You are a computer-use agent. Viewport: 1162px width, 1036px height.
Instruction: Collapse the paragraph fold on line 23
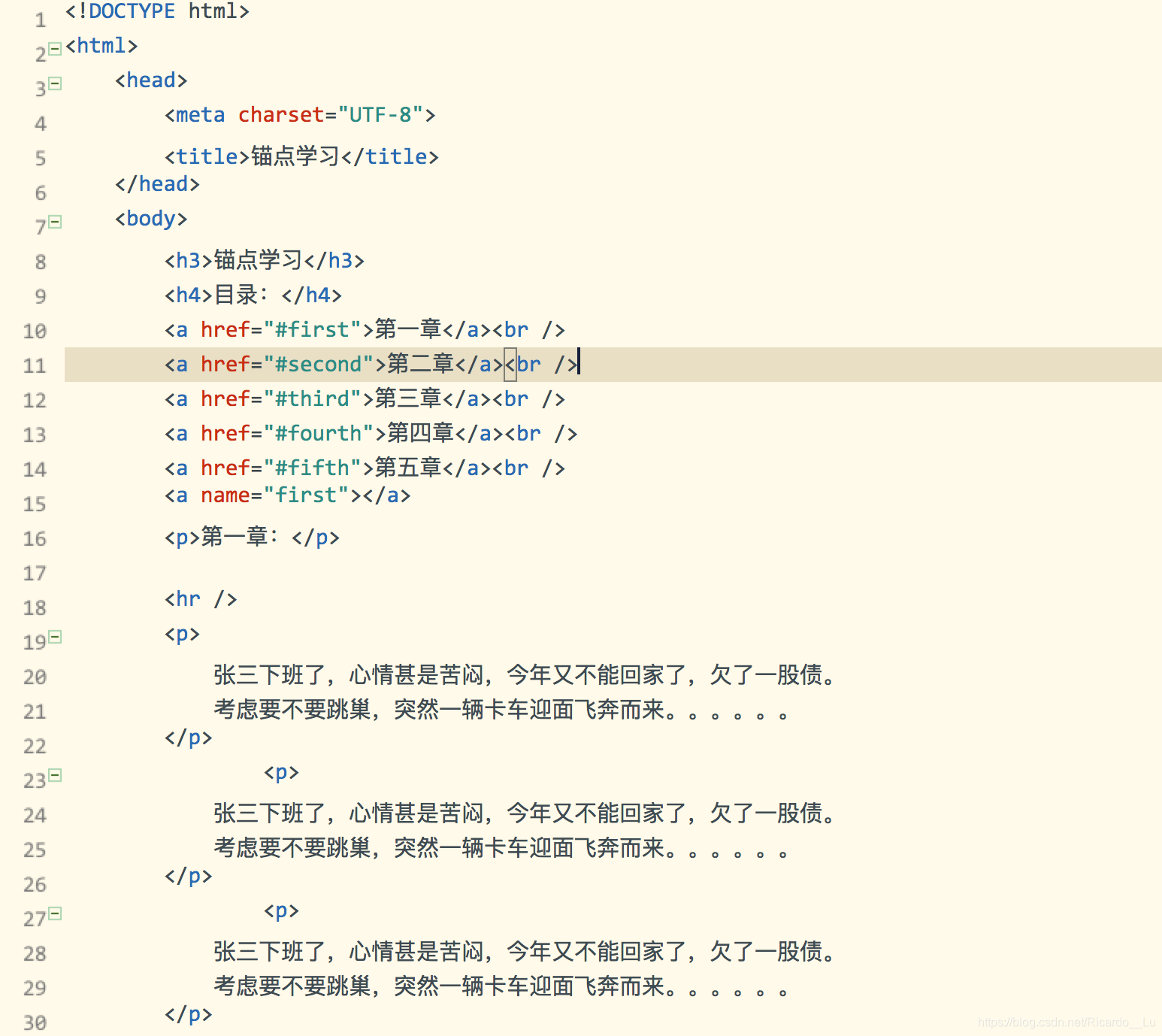point(55,775)
